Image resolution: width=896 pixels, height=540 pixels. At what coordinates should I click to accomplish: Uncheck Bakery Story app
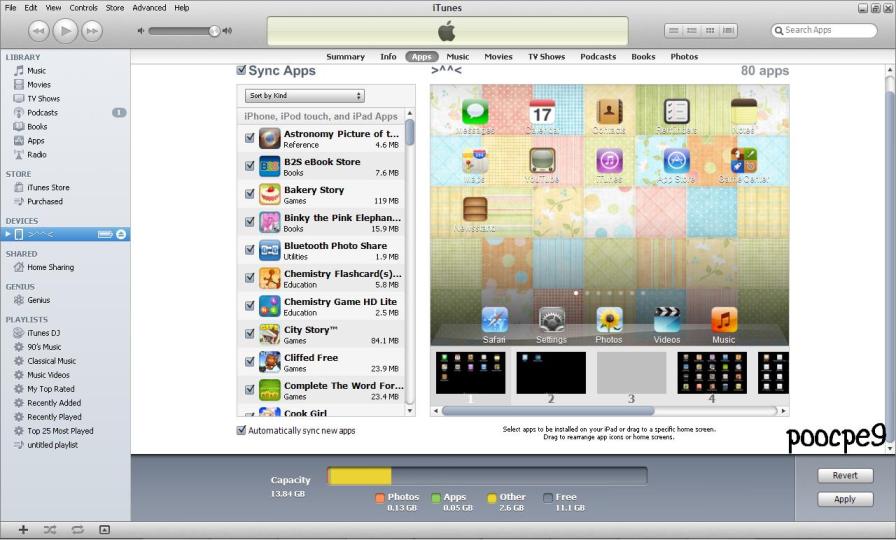pos(250,194)
